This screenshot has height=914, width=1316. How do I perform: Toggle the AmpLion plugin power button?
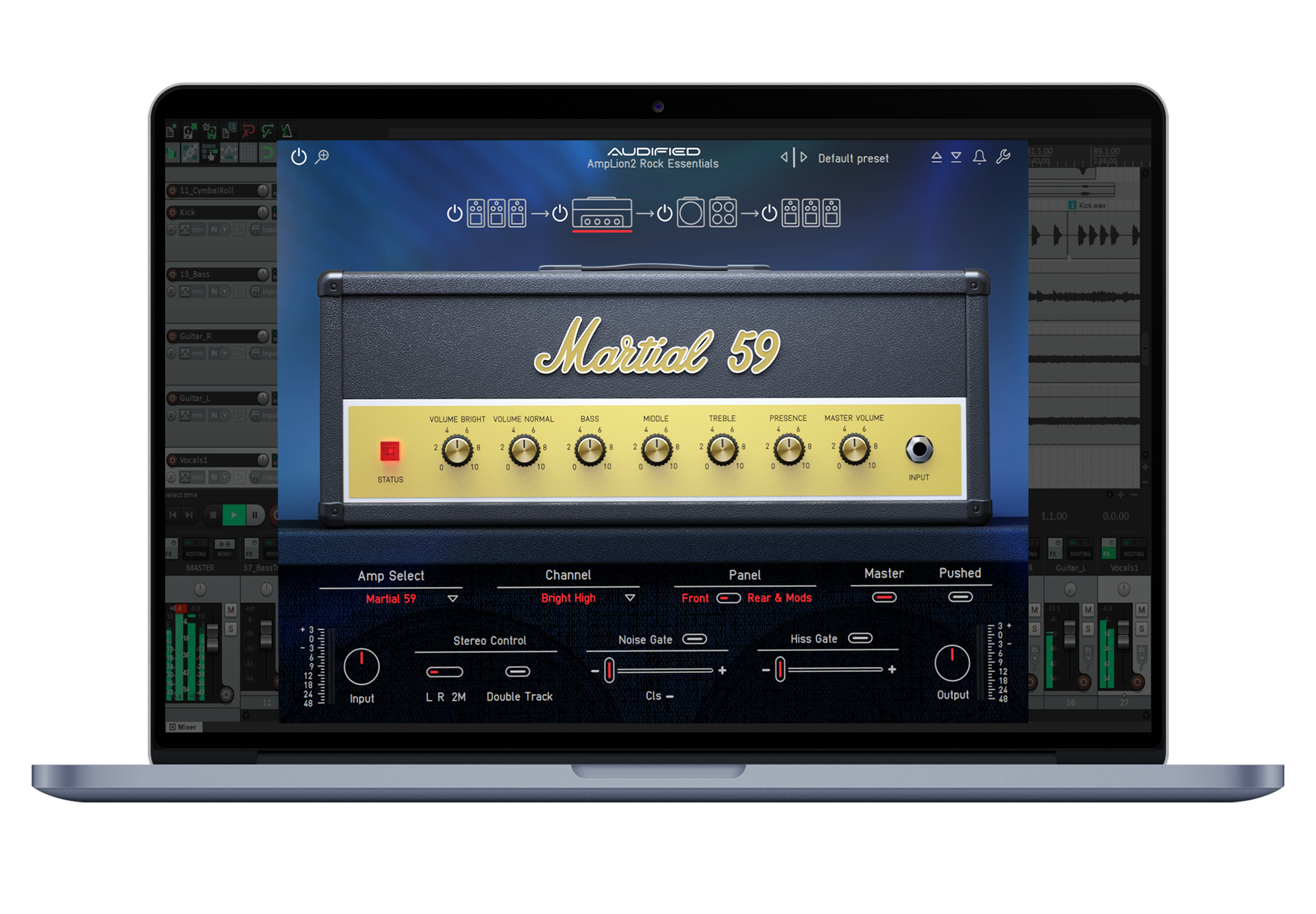pos(299,156)
